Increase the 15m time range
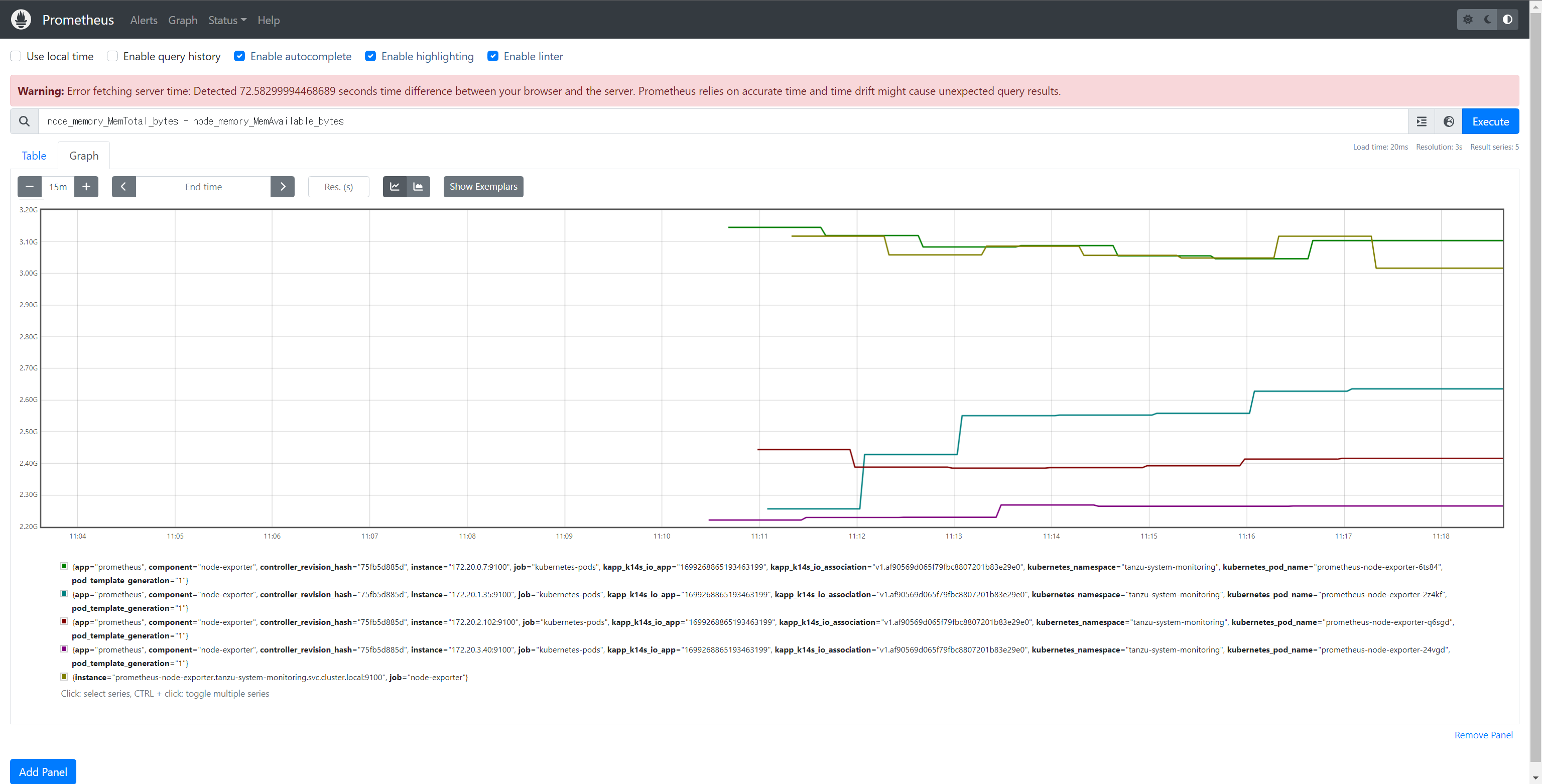Image resolution: width=1542 pixels, height=784 pixels. coord(86,187)
